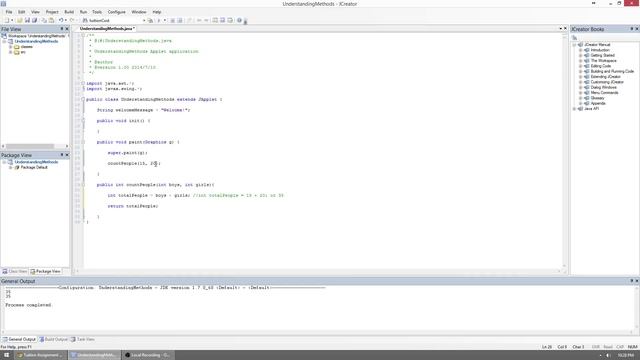Switch to the Class View tab
Viewport: 640px width, 360px height.
pyautogui.click(x=15, y=271)
